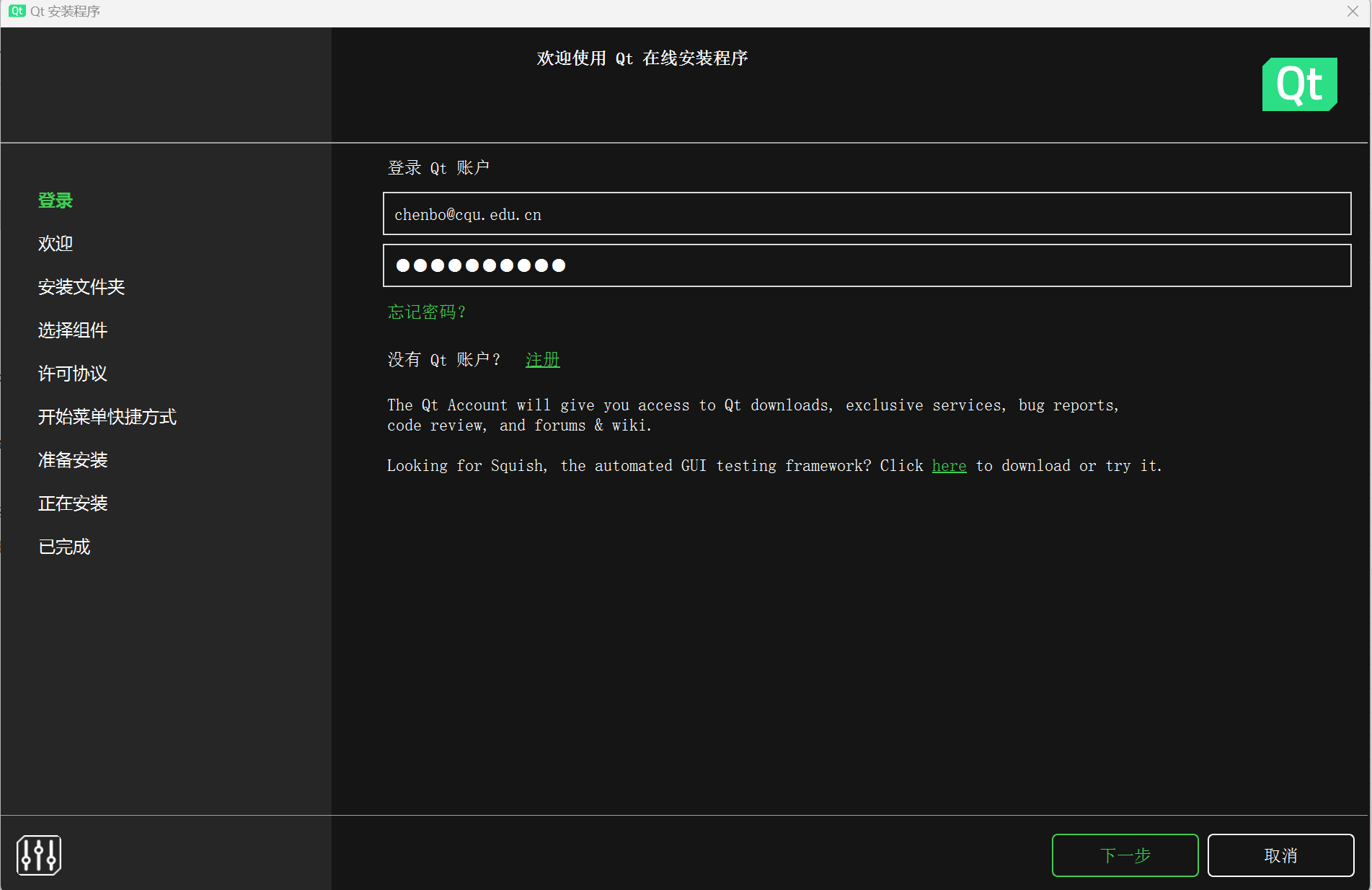
Task: Select the 许可协议 step in sidebar
Action: point(73,374)
